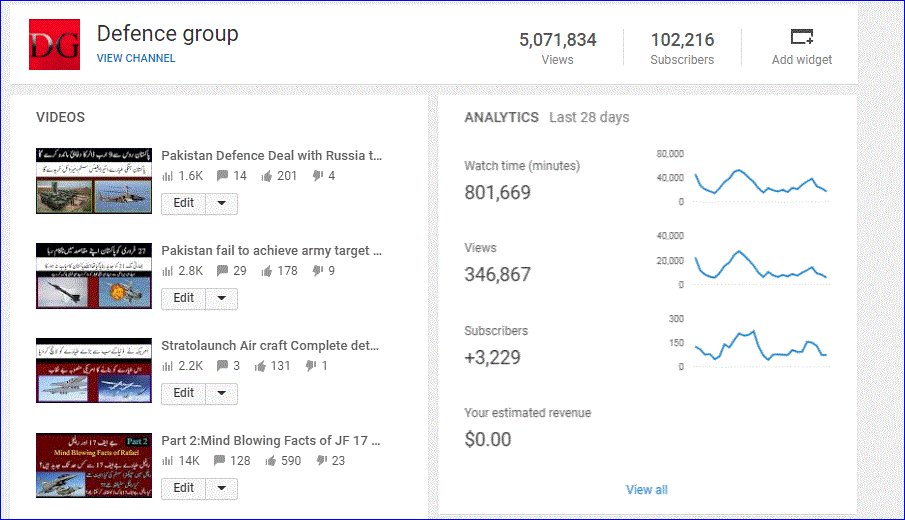This screenshot has width=905, height=520.
Task: Click comments icon for Pakistan fail video
Action: [222, 271]
